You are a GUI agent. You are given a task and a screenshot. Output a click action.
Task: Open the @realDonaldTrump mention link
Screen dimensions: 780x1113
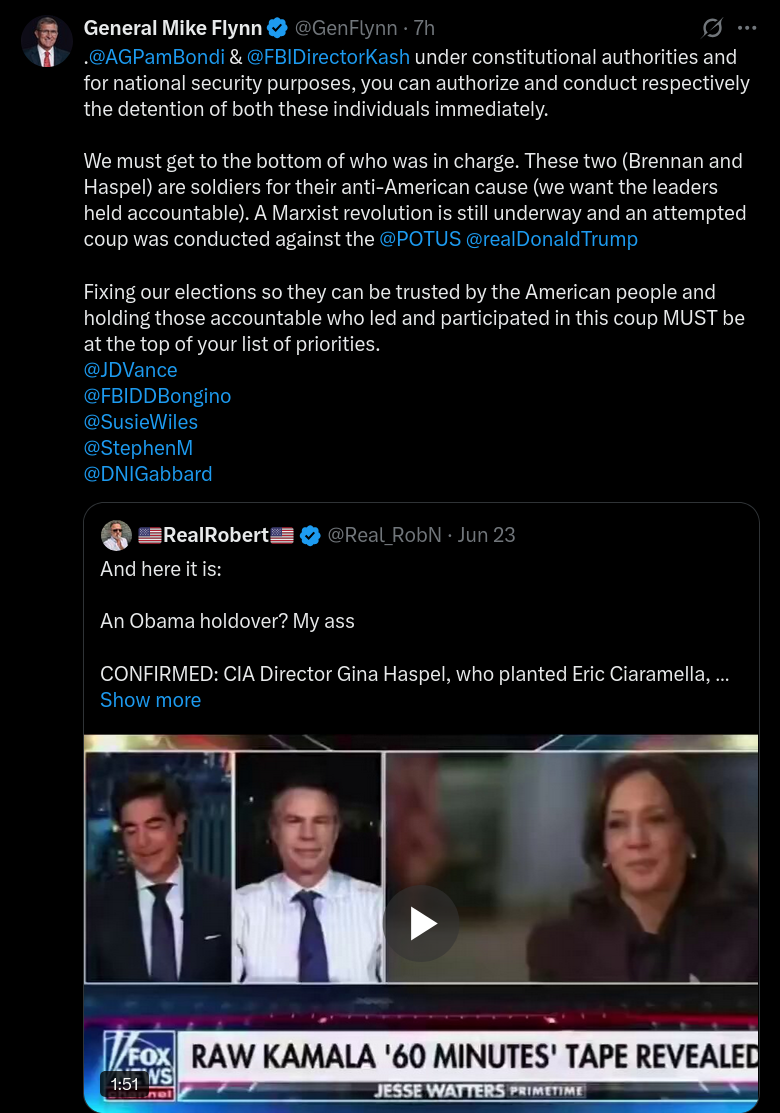point(551,238)
